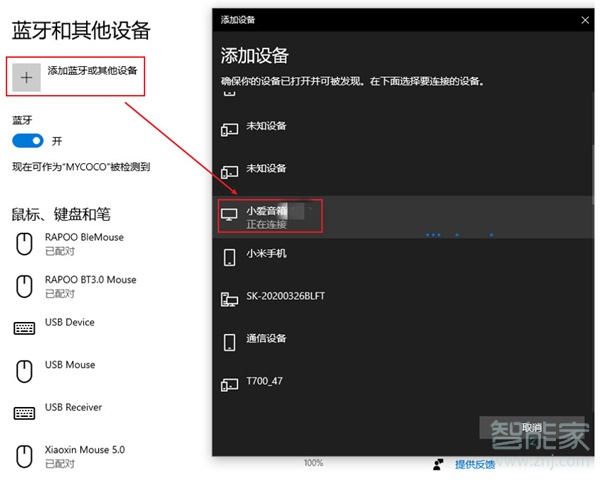600x480 pixels.
Task: Click the USB Device keyboard icon
Action: coord(25,329)
